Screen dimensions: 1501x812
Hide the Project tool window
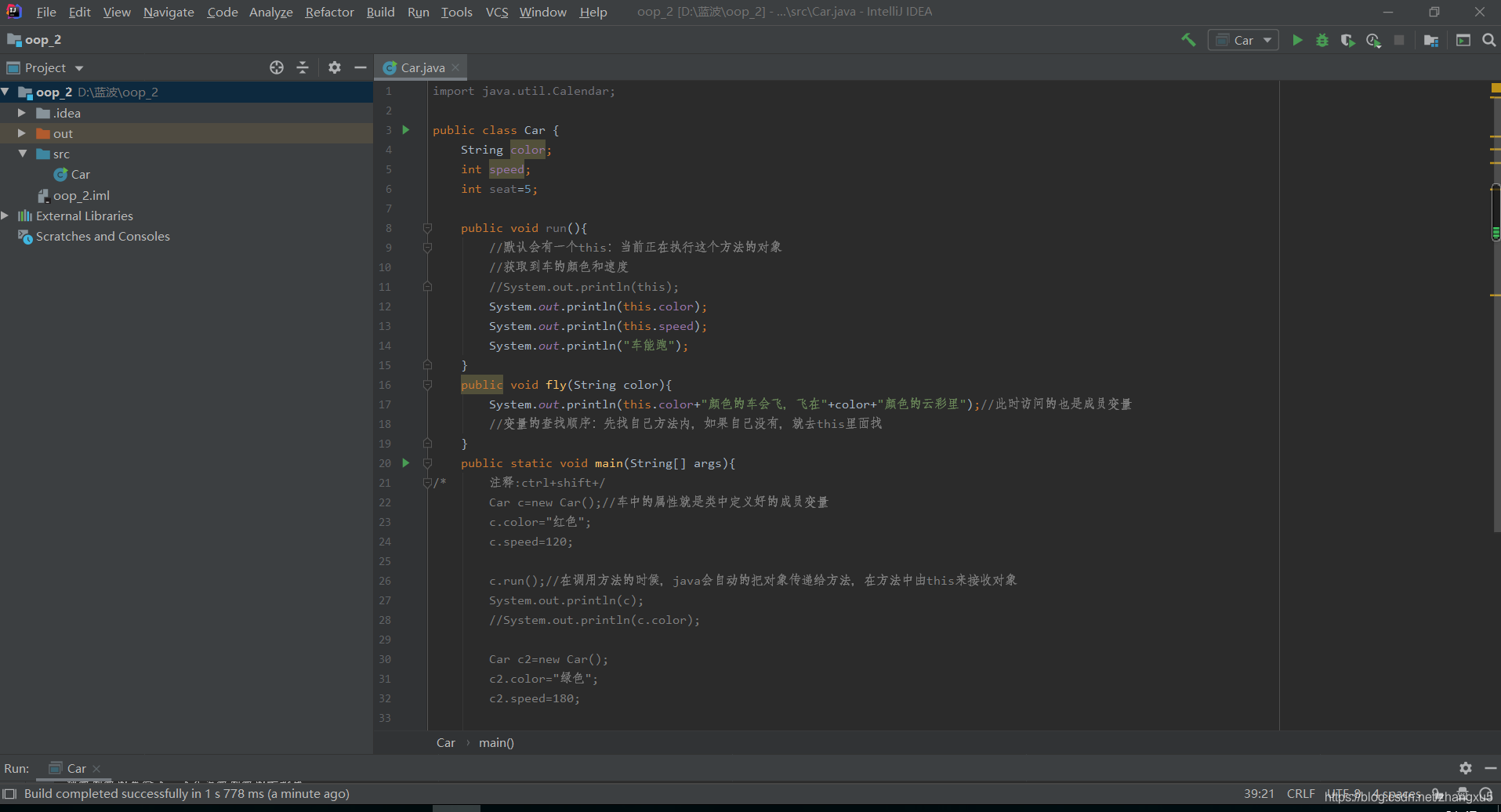[361, 67]
